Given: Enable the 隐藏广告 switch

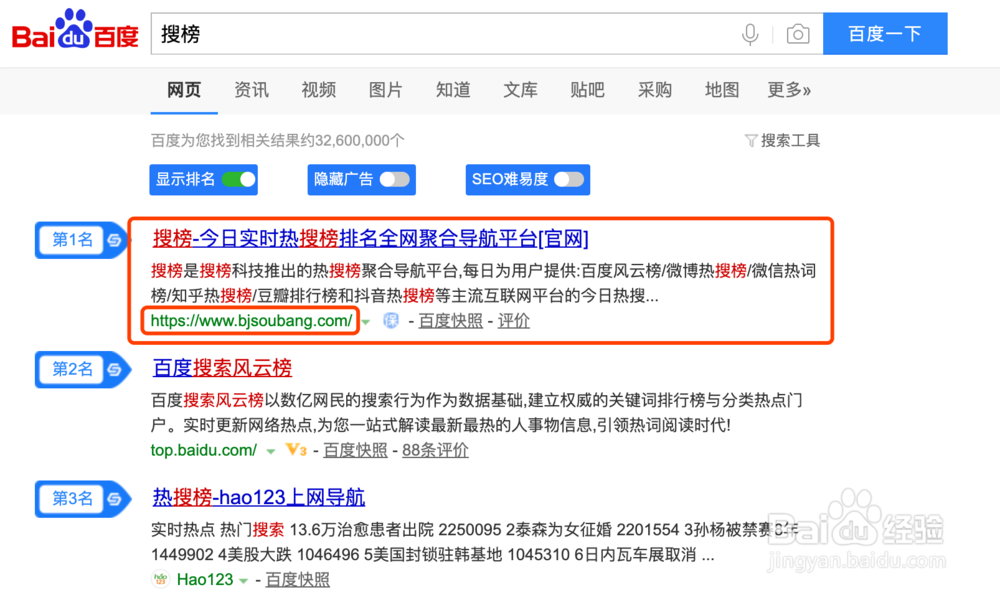Looking at the screenshot, I should click(x=395, y=180).
